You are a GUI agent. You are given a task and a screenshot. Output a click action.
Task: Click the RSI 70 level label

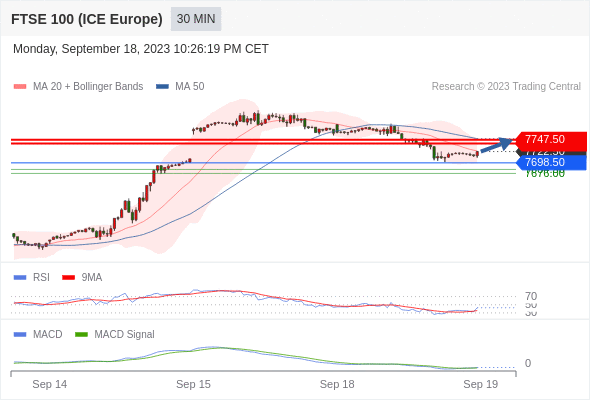[531, 296]
